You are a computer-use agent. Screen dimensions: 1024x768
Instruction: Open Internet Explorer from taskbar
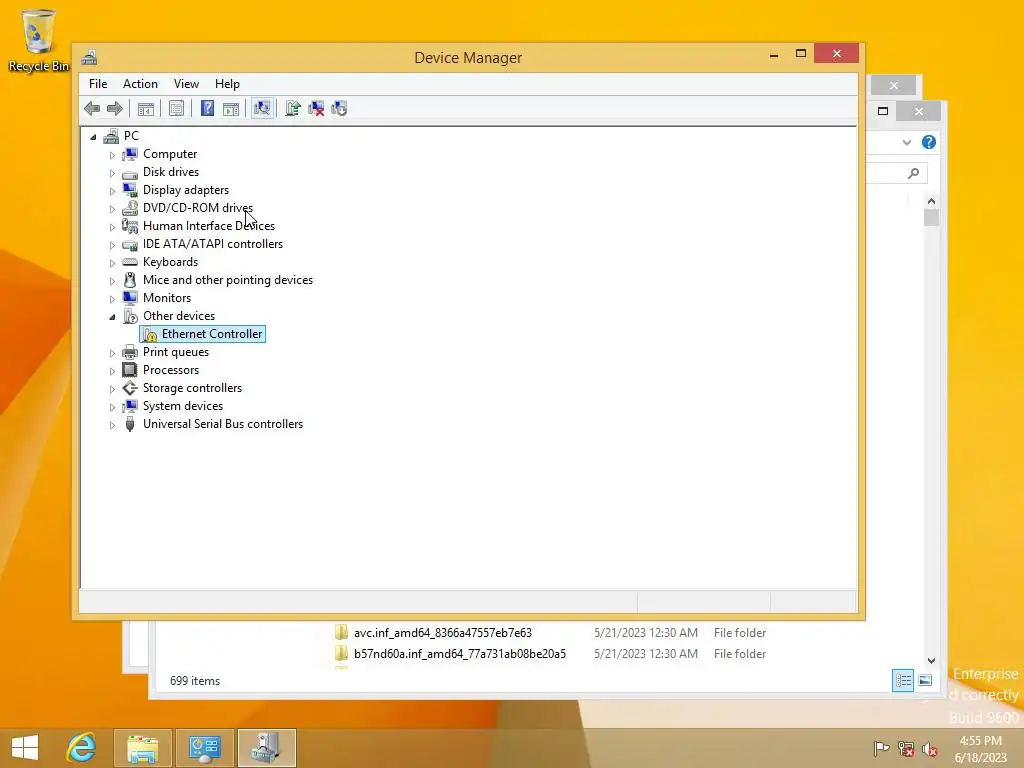(82, 748)
